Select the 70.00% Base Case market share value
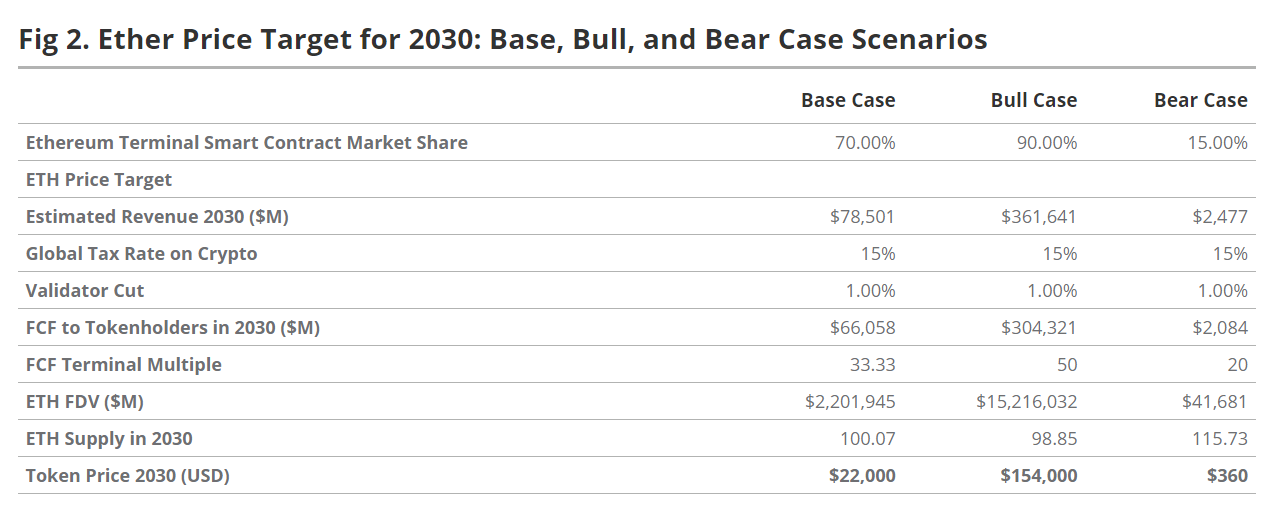The width and height of the screenshot is (1288, 518). tap(865, 143)
